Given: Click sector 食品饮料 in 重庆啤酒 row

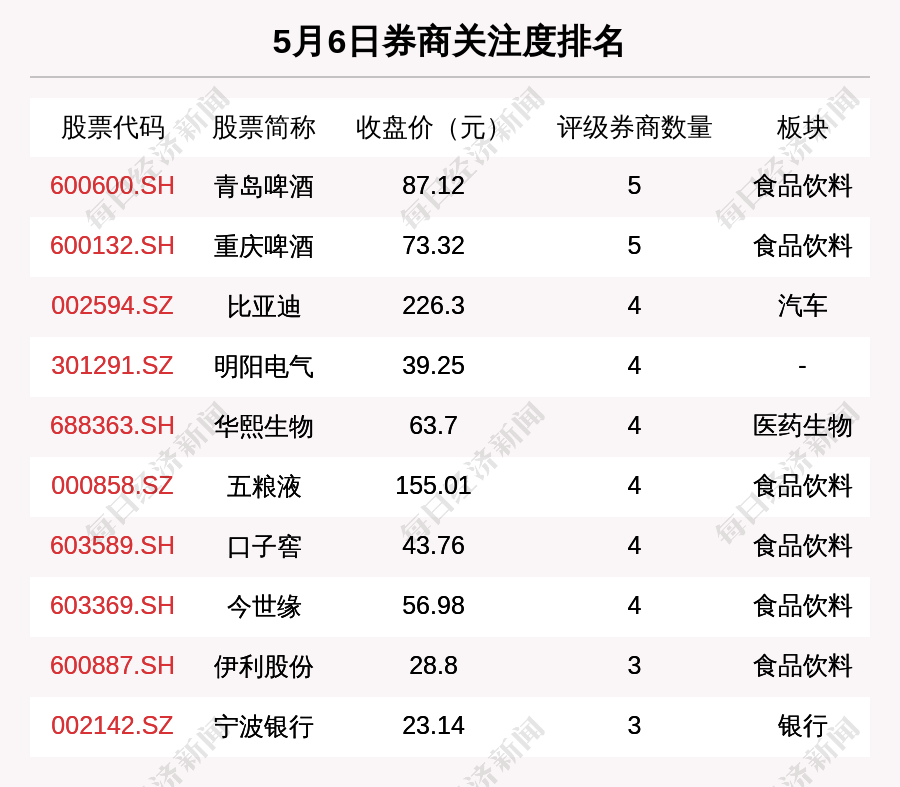Looking at the screenshot, I should coord(802,246).
